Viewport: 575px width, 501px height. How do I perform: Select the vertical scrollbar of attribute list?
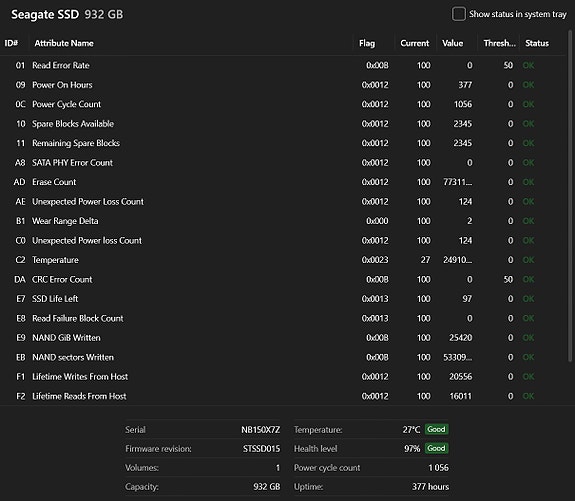click(x=570, y=196)
